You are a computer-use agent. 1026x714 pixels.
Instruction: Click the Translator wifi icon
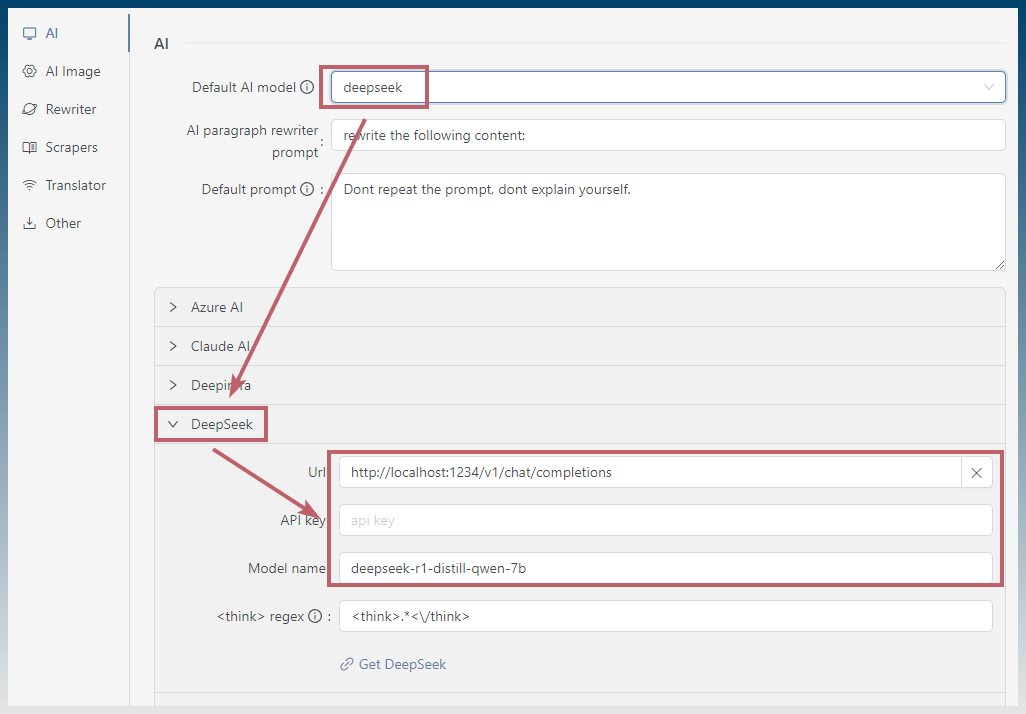click(x=29, y=185)
